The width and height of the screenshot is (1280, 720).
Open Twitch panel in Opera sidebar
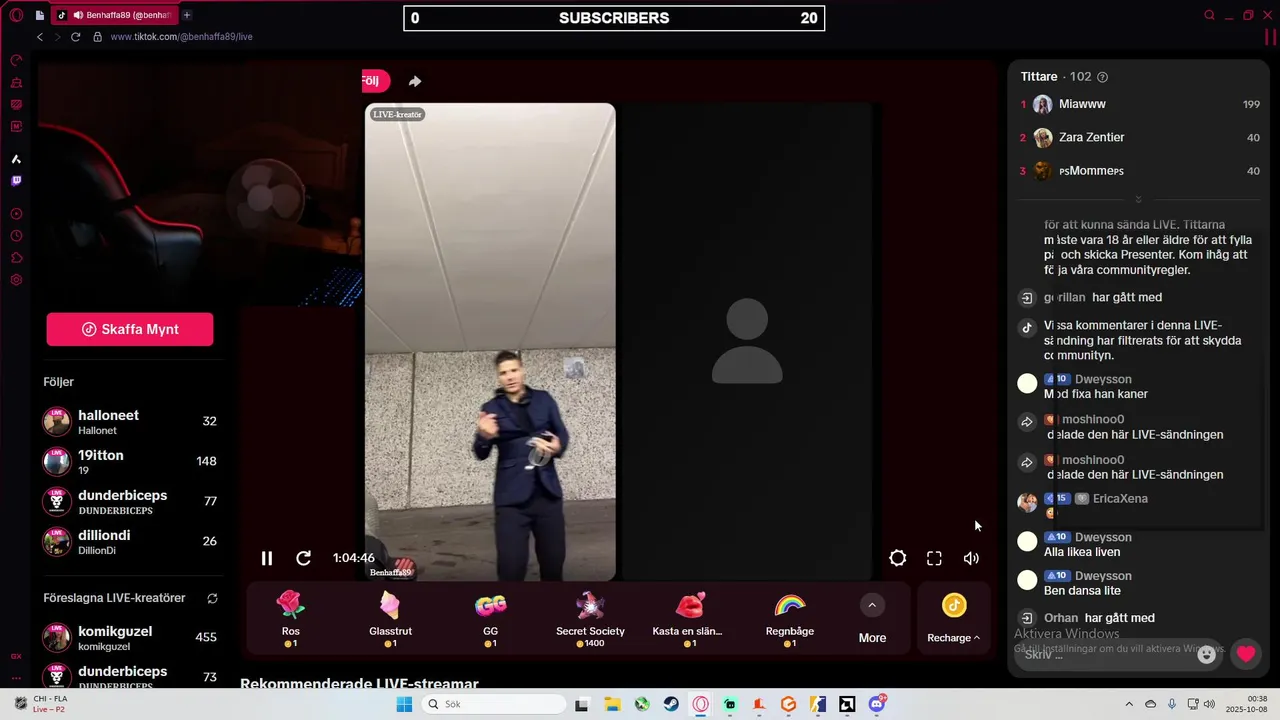pyautogui.click(x=16, y=181)
